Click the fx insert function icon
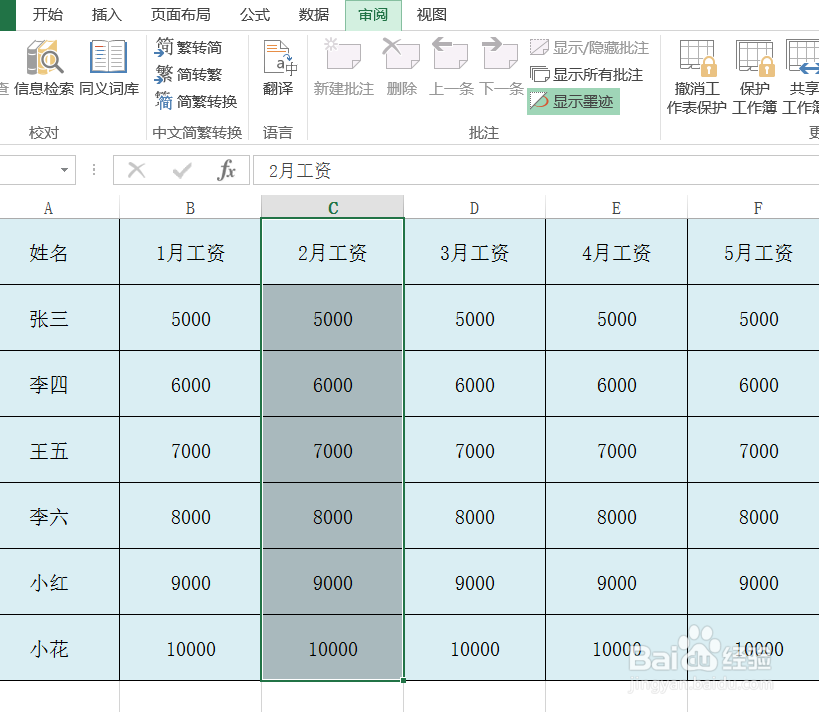 [x=227, y=169]
